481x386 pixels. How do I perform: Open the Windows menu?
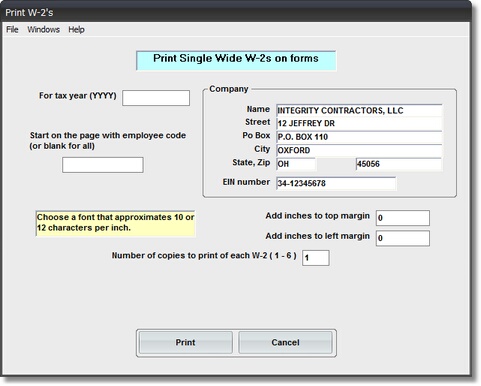[x=43, y=29]
